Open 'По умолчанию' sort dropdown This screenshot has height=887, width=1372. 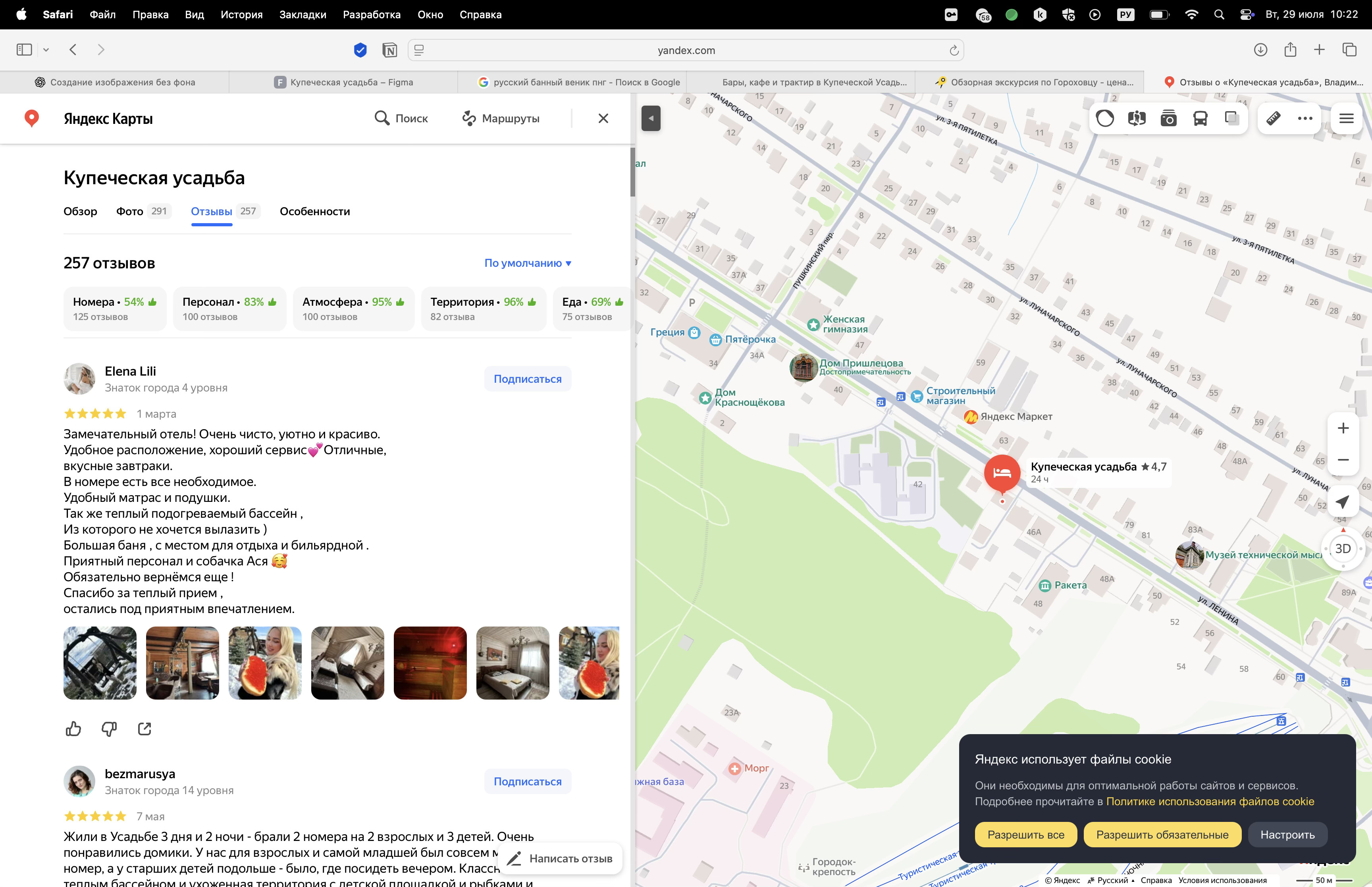click(x=527, y=263)
